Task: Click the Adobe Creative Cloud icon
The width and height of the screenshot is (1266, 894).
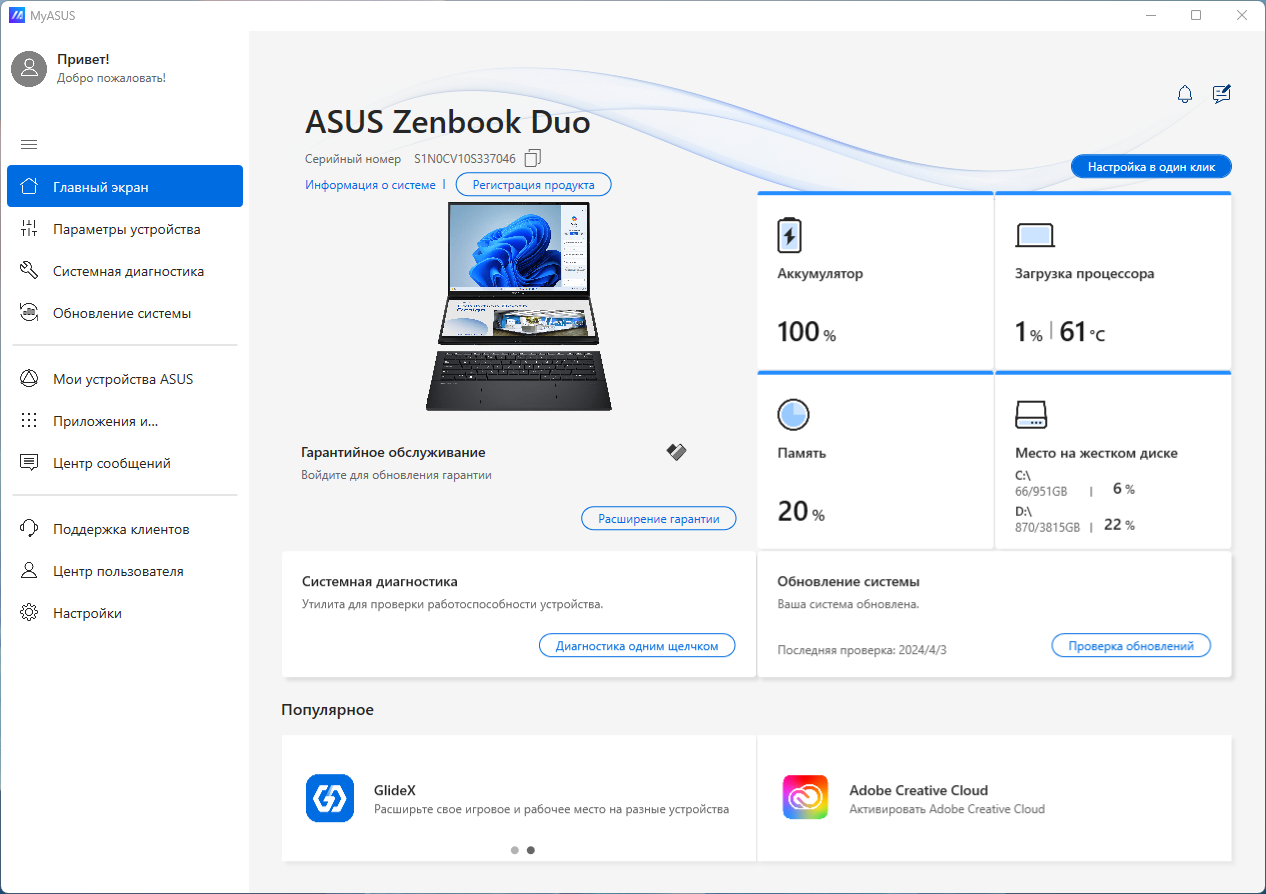Action: point(805,798)
